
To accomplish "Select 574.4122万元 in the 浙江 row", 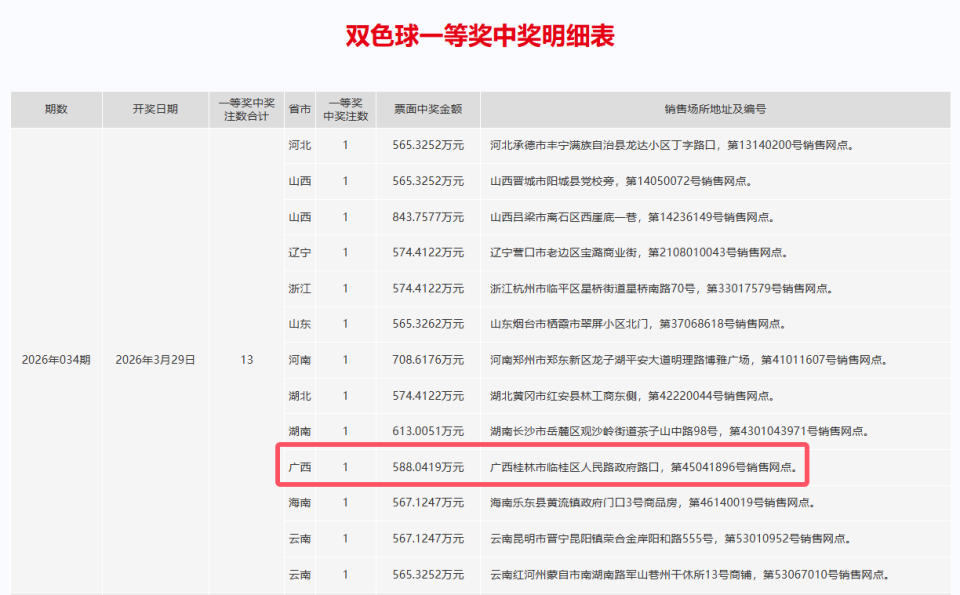I will pos(428,289).
